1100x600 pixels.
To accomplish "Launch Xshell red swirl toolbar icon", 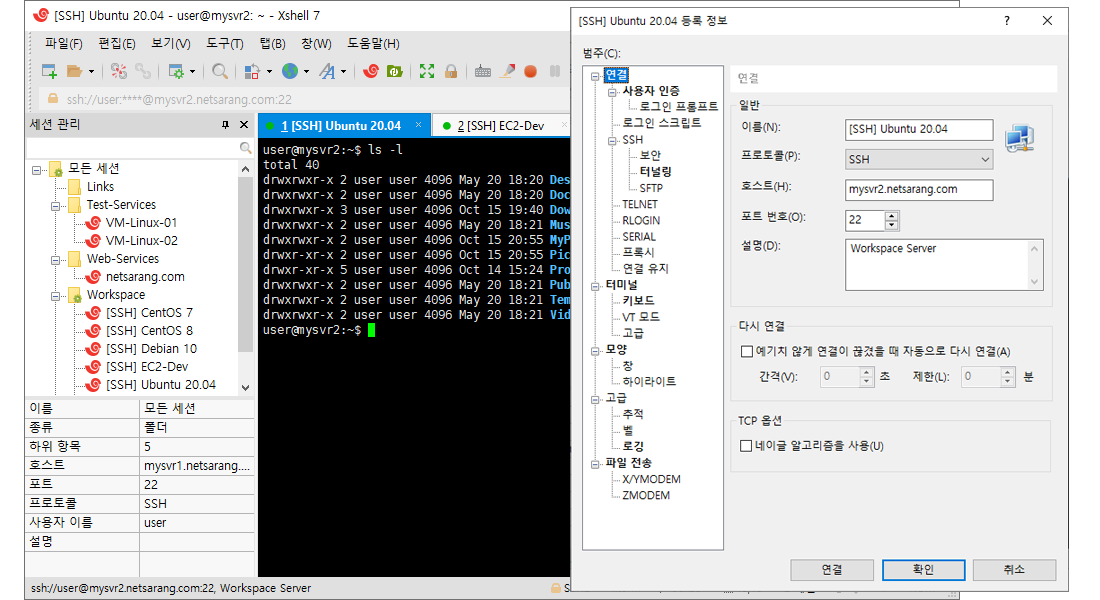I will [x=371, y=71].
